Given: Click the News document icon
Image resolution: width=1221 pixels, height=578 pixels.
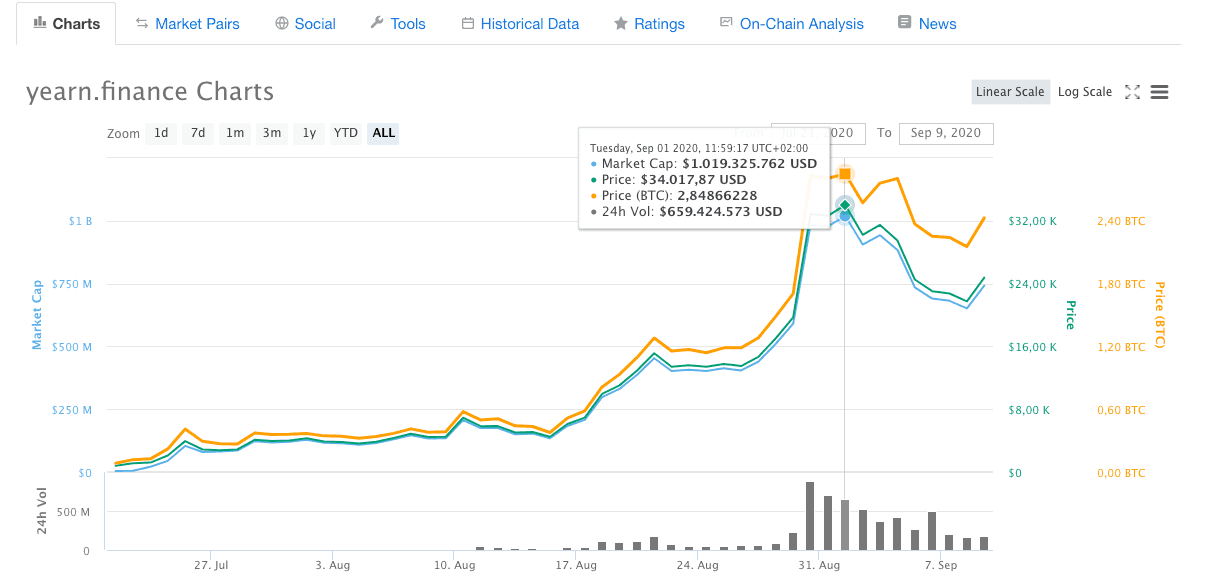Looking at the screenshot, I should pyautogui.click(x=905, y=23).
